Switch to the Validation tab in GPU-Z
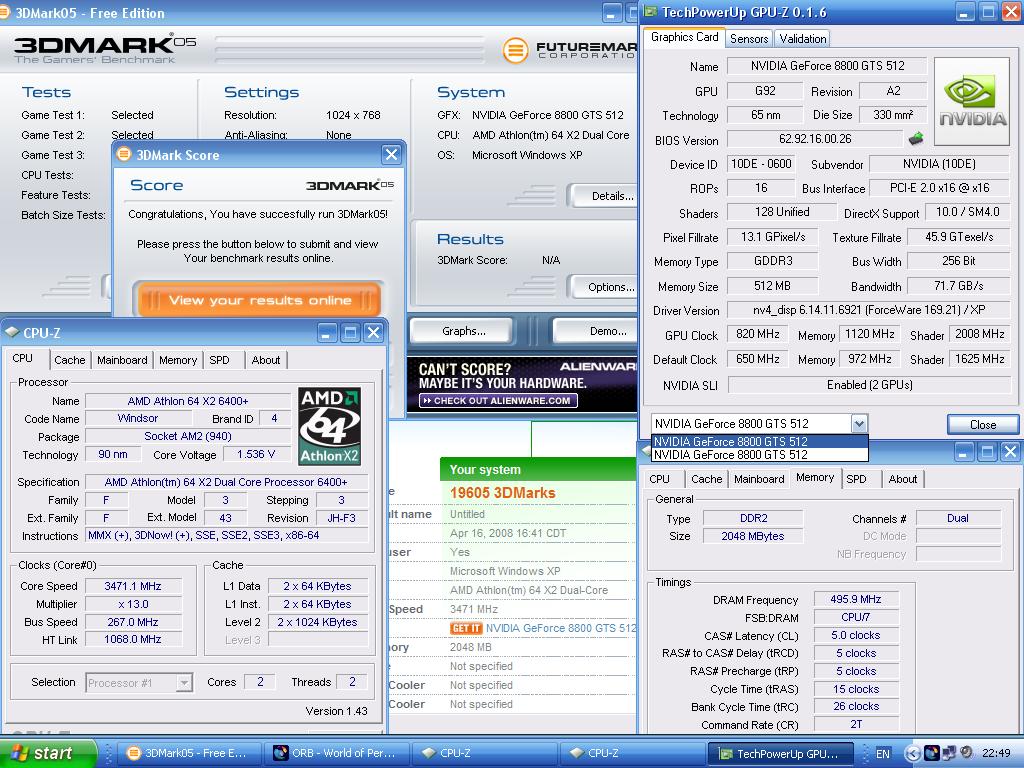Viewport: 1024px width, 768px height. 803,39
